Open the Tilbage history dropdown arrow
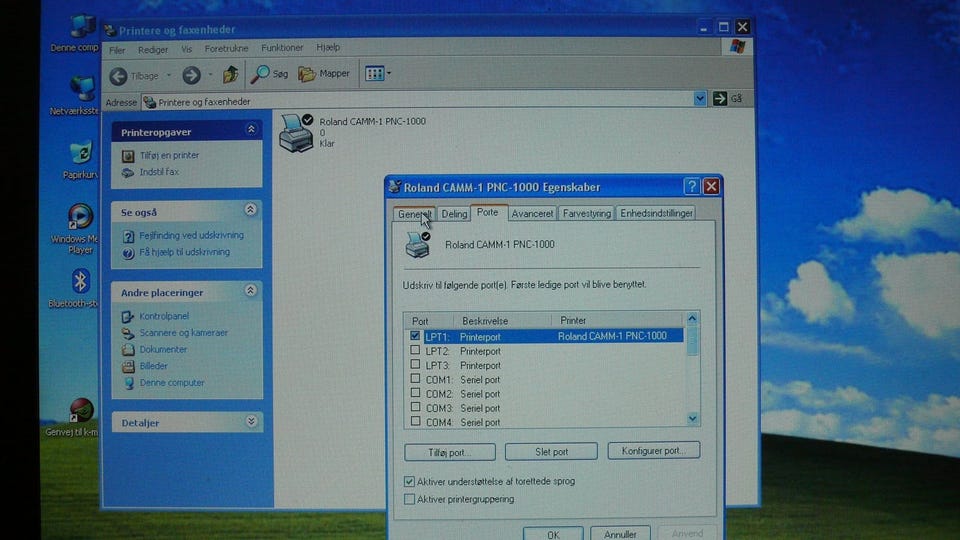This screenshot has height=540, width=960. pyautogui.click(x=168, y=75)
